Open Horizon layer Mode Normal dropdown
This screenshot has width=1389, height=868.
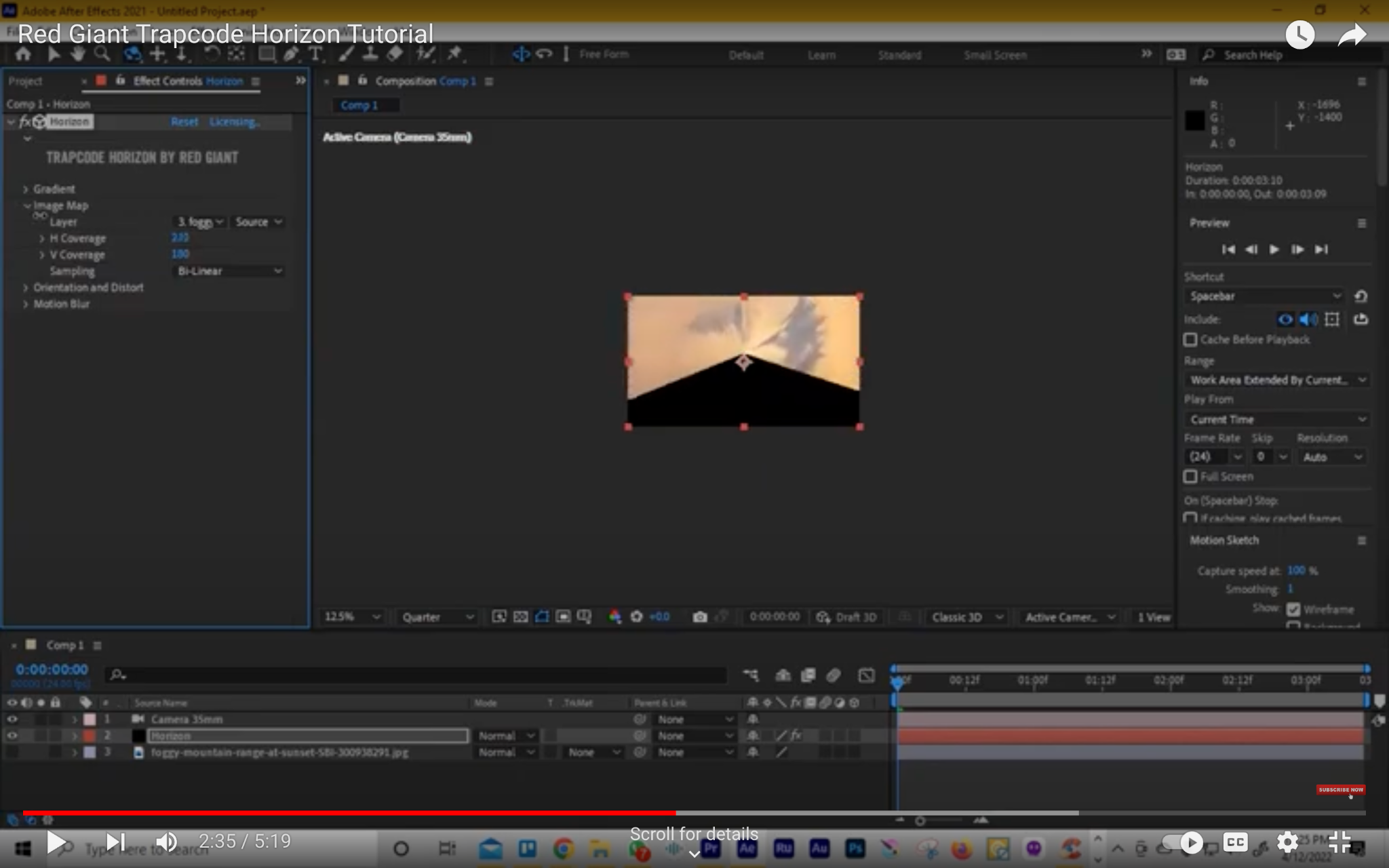[x=506, y=736]
